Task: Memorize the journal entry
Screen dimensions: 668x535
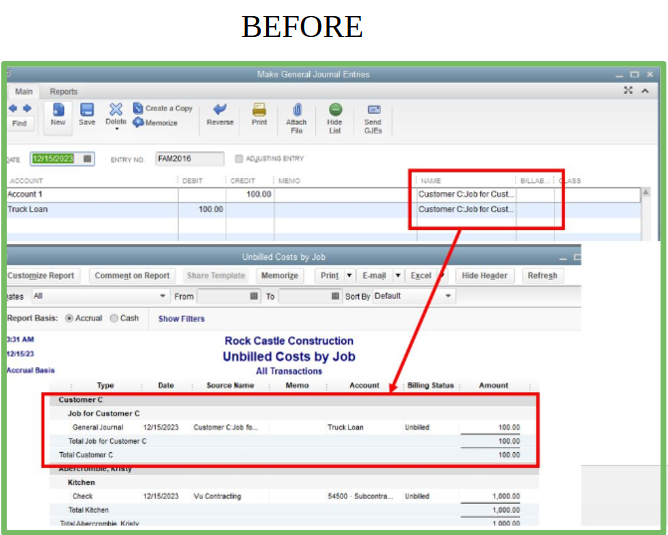Action: coord(155,123)
